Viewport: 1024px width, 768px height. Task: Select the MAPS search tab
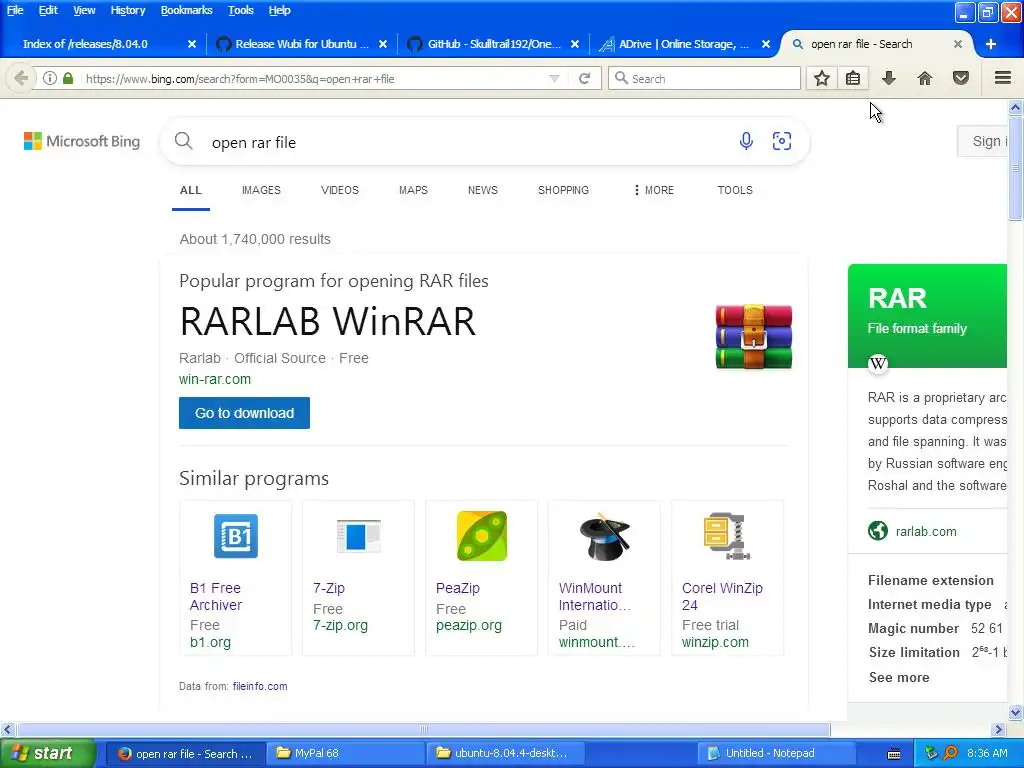(x=413, y=190)
